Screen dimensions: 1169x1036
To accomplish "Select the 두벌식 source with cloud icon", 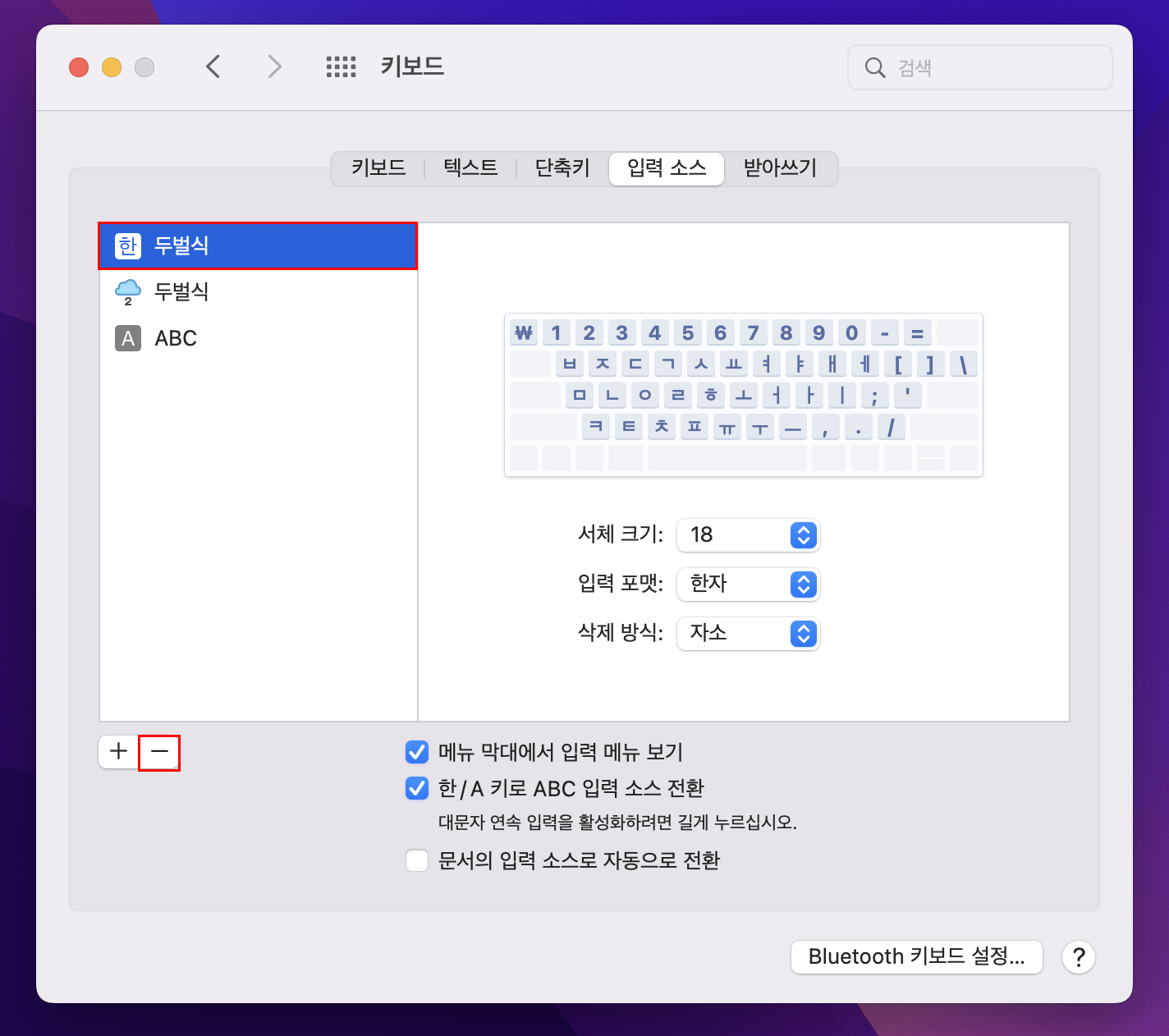I will coord(258,291).
